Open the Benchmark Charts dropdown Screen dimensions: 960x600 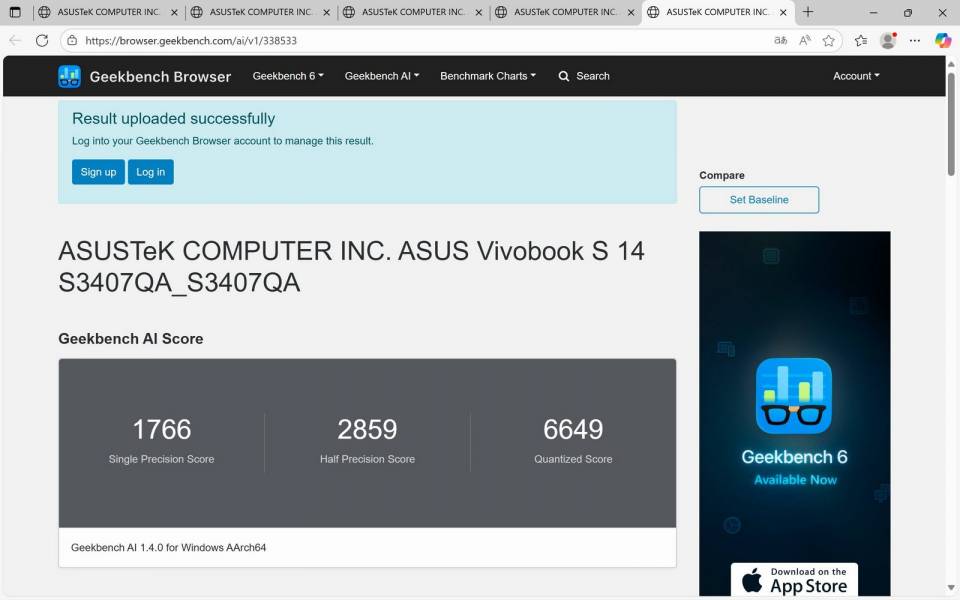tap(487, 76)
